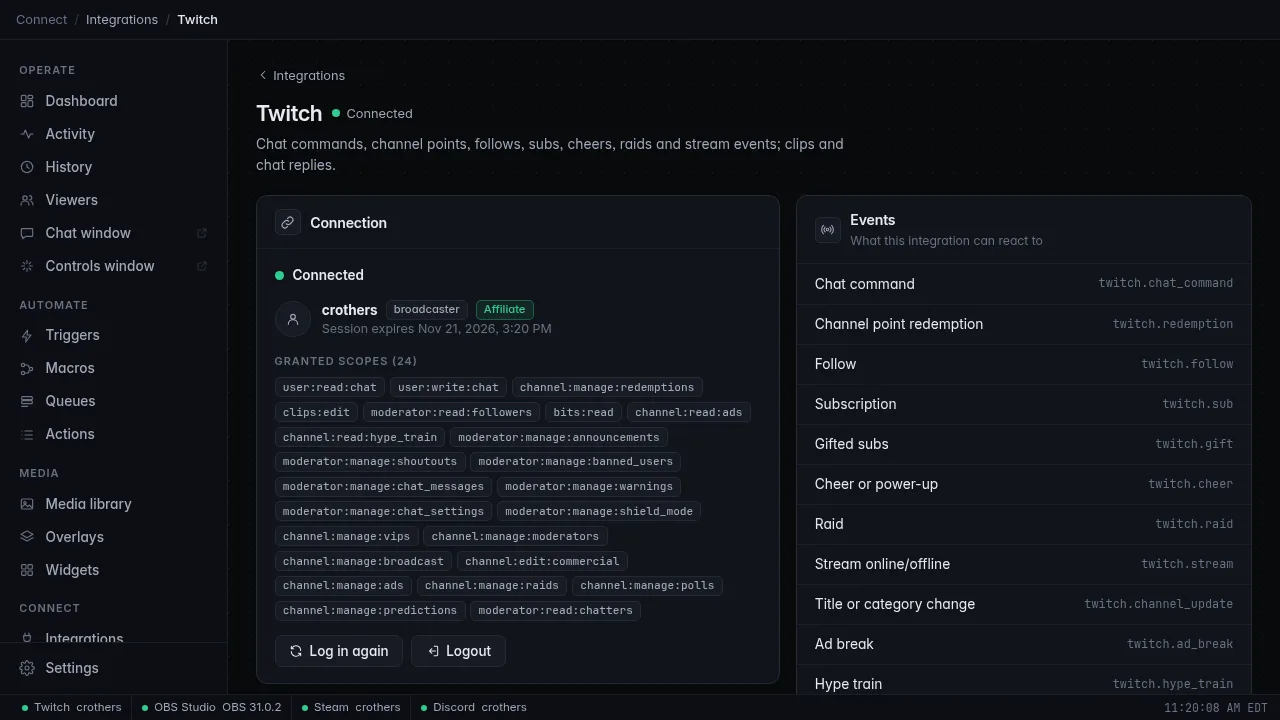Open Dashboard from the sidebar
The image size is (1280, 720).
click(113, 101)
